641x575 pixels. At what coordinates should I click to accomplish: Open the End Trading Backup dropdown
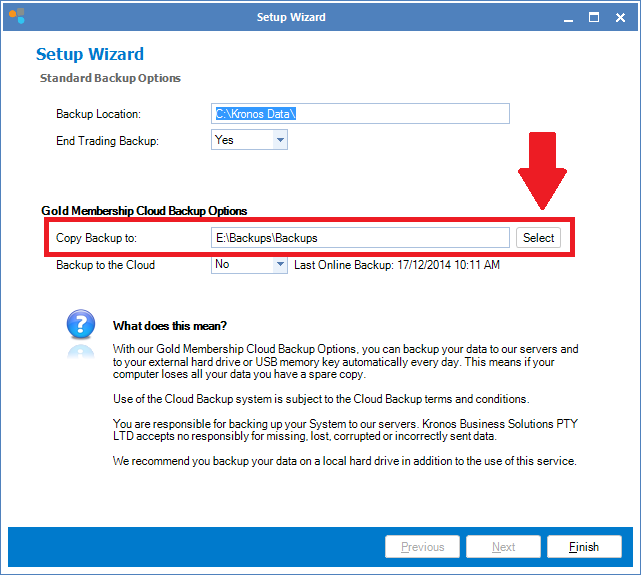(280, 141)
